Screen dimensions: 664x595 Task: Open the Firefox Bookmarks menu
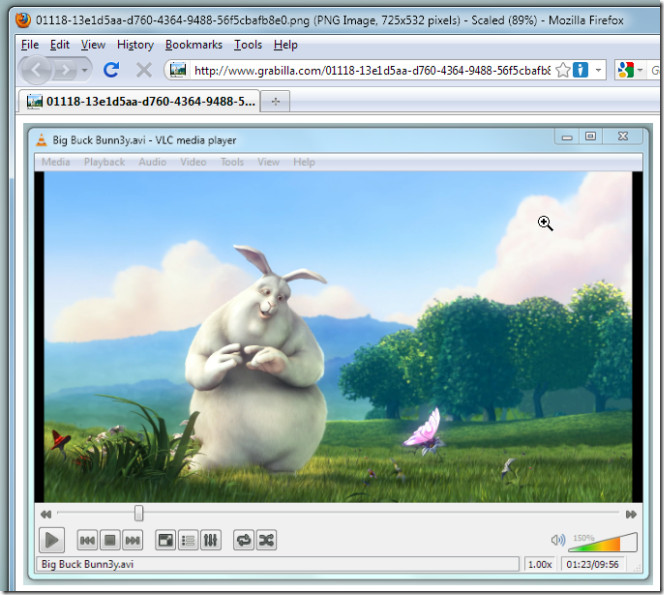point(194,44)
